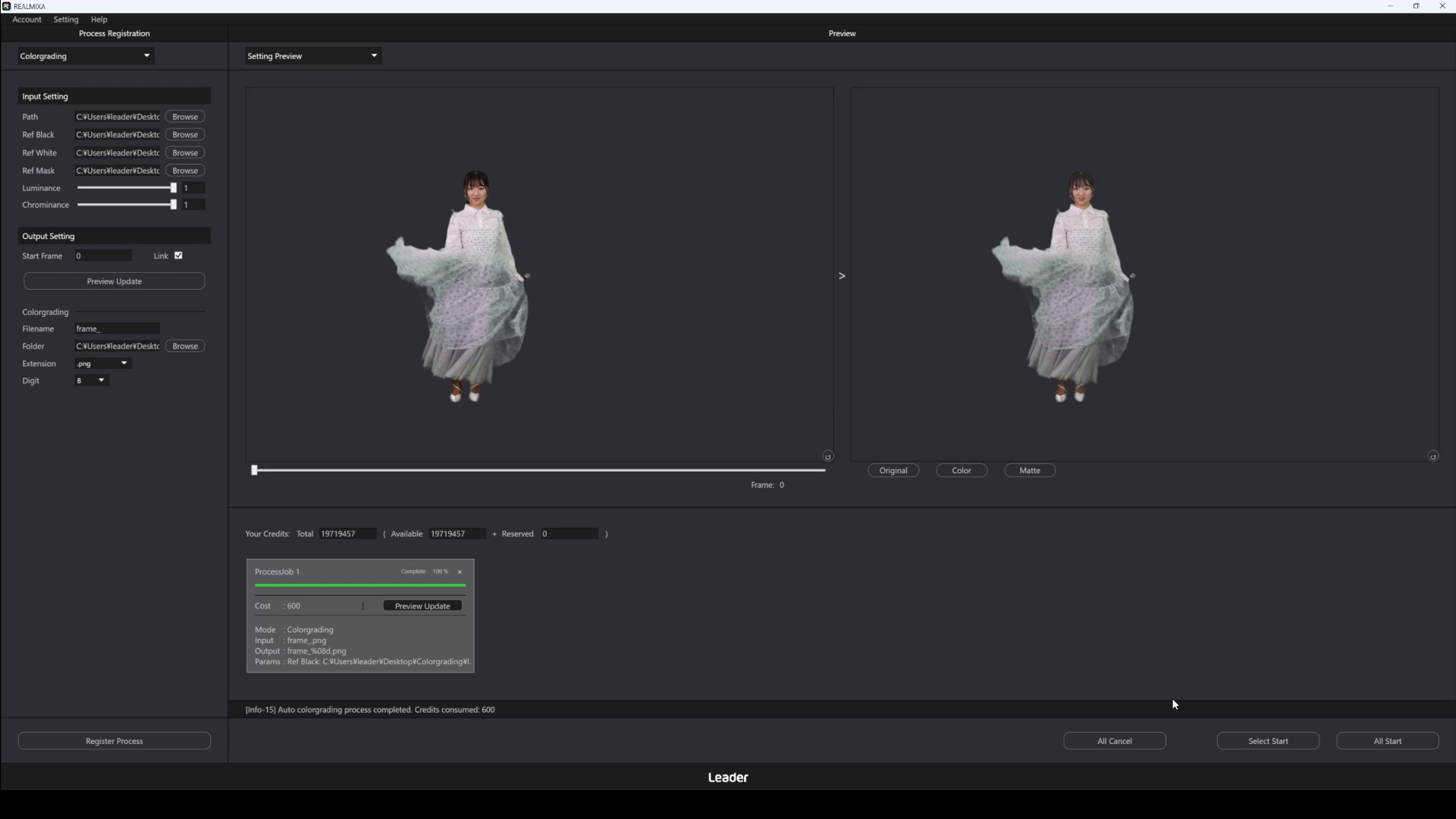Browse for the Ref Mask file

pyautogui.click(x=185, y=171)
